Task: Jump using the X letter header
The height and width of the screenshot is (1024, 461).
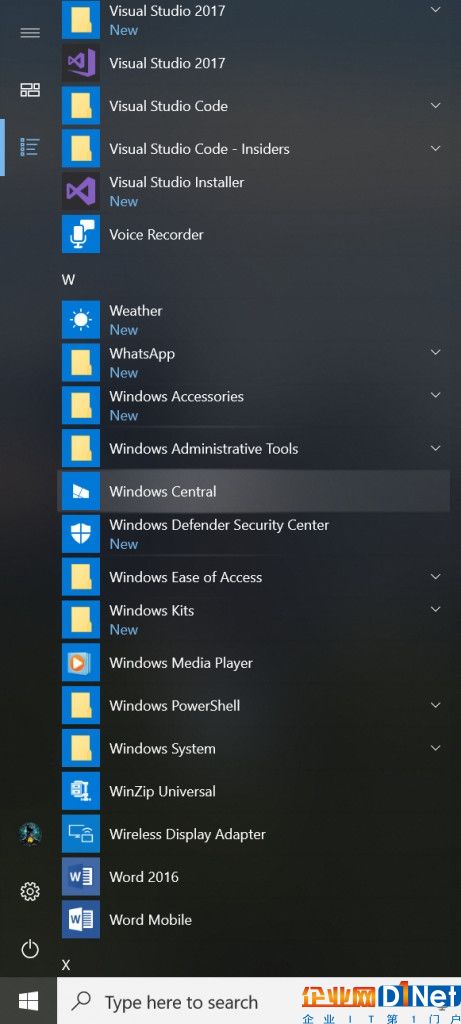Action: (x=66, y=965)
